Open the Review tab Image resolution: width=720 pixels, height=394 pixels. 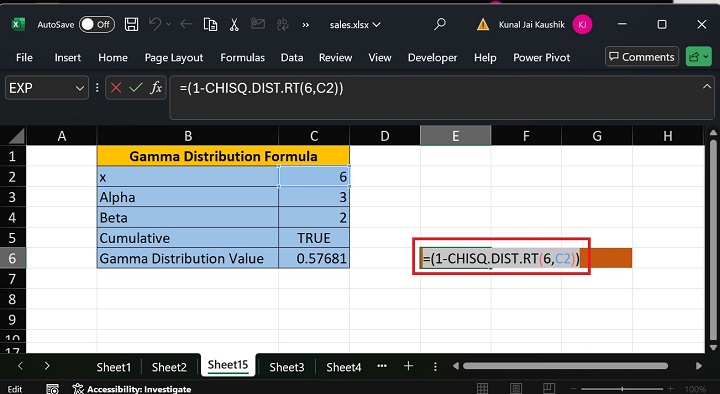tap(335, 57)
